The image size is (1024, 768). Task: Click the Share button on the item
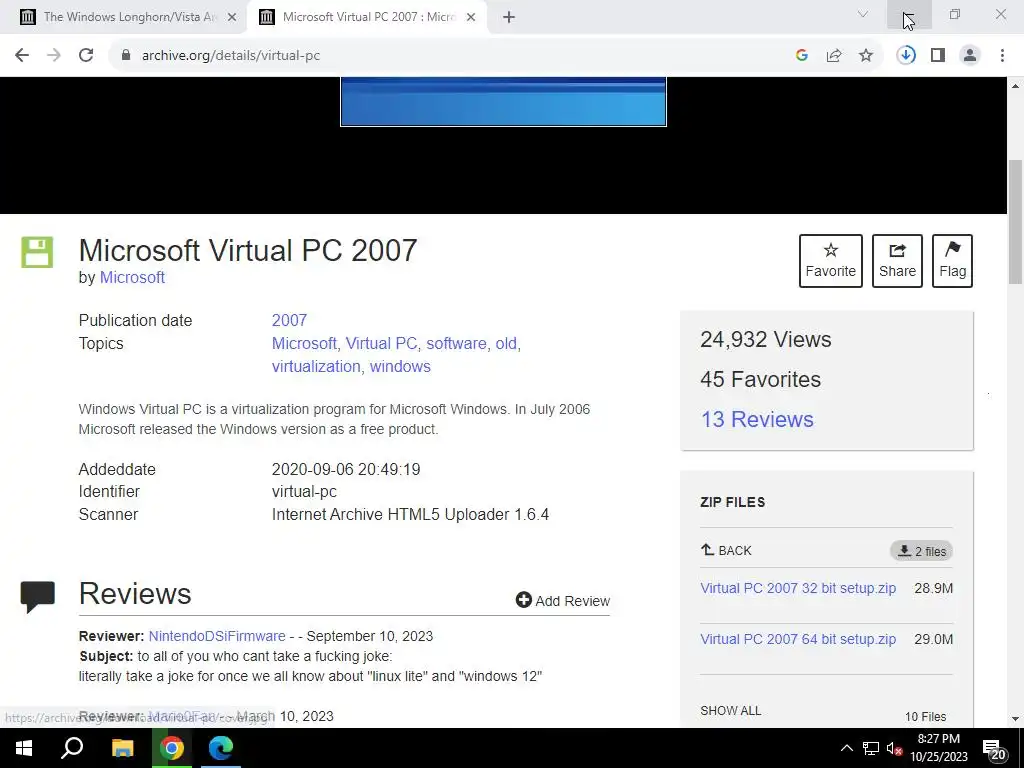point(897,261)
